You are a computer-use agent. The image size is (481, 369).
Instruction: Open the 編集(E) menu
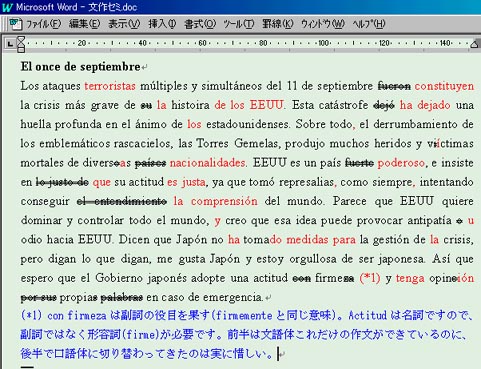click(84, 24)
